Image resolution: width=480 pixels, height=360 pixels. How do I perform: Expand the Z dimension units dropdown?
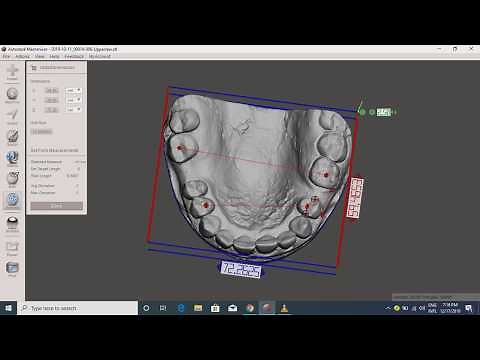click(73, 110)
